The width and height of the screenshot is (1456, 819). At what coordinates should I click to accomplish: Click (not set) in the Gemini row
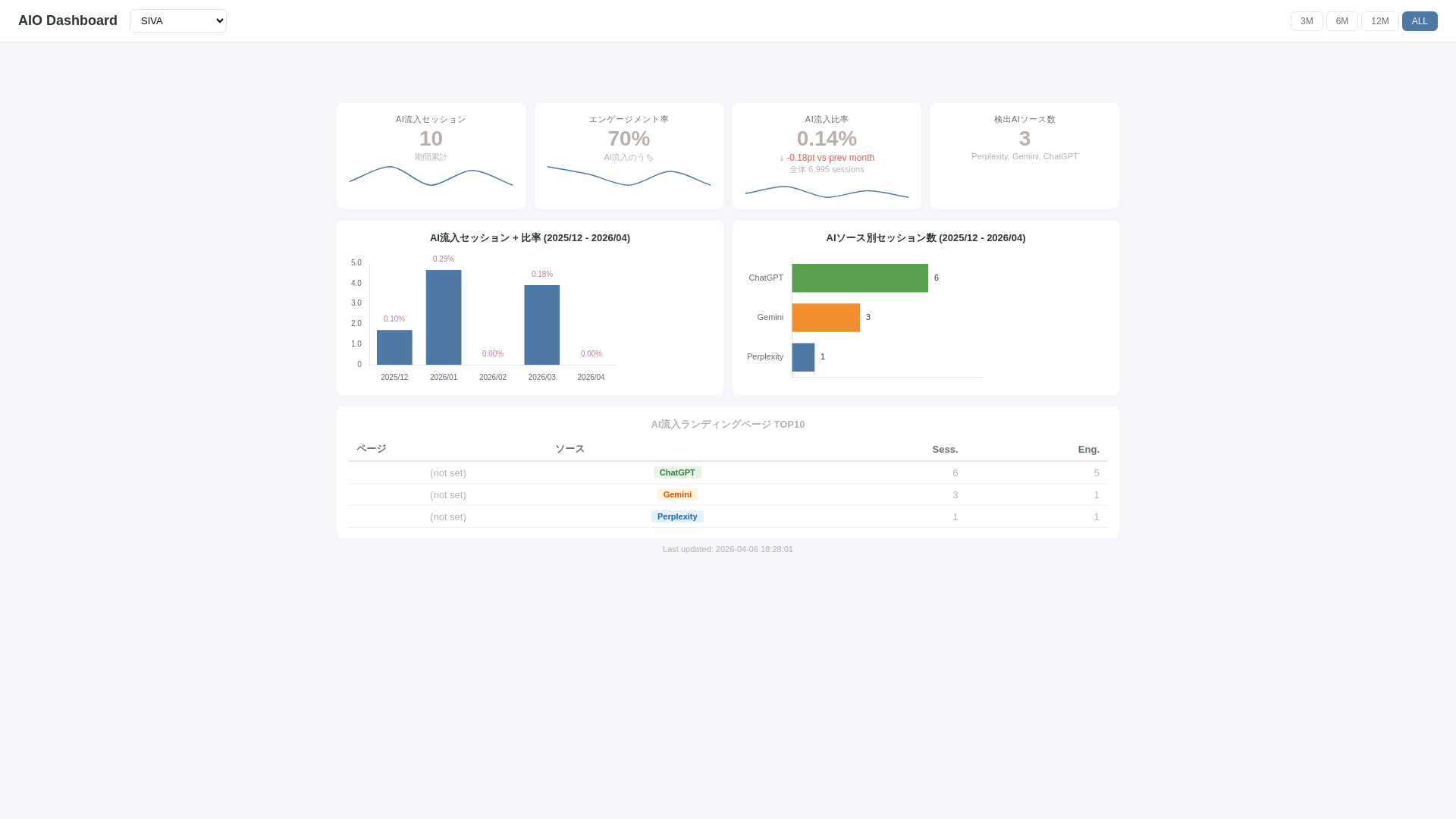click(x=448, y=495)
